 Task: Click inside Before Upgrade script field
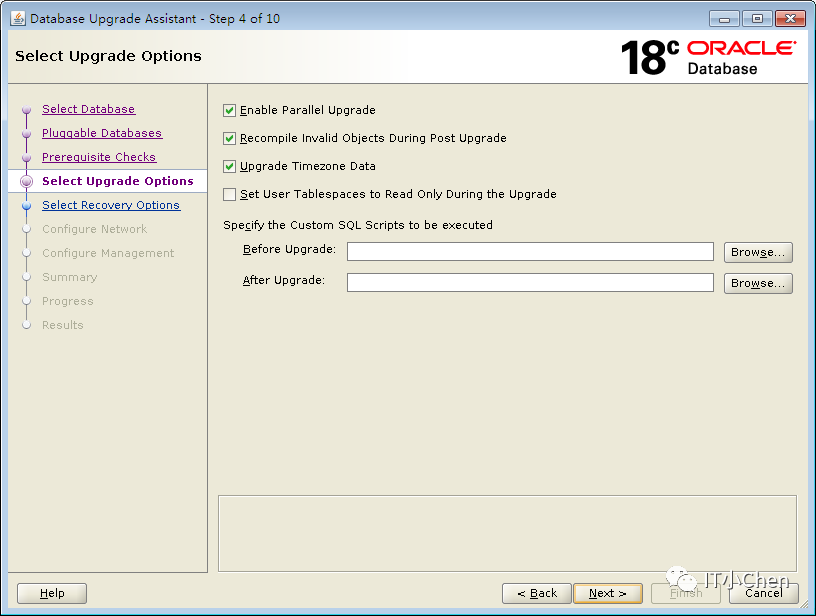click(x=530, y=252)
